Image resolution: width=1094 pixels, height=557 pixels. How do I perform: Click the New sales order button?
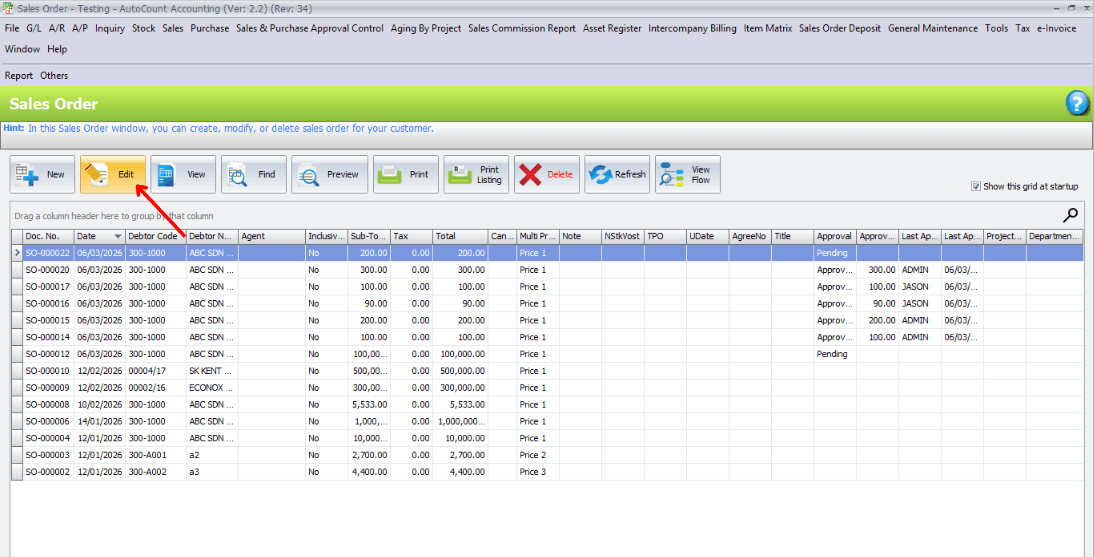(x=43, y=174)
